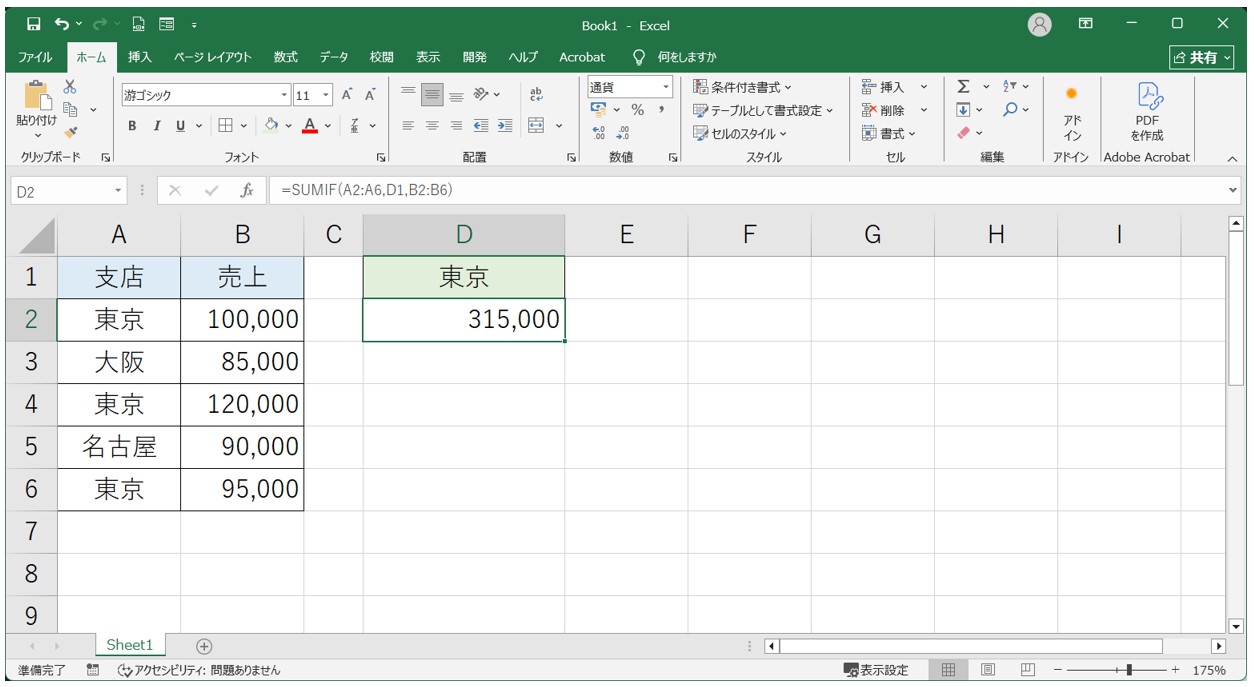The image size is (1254, 687).
Task: Switch to Page Layout view
Action: pyautogui.click(x=988, y=670)
